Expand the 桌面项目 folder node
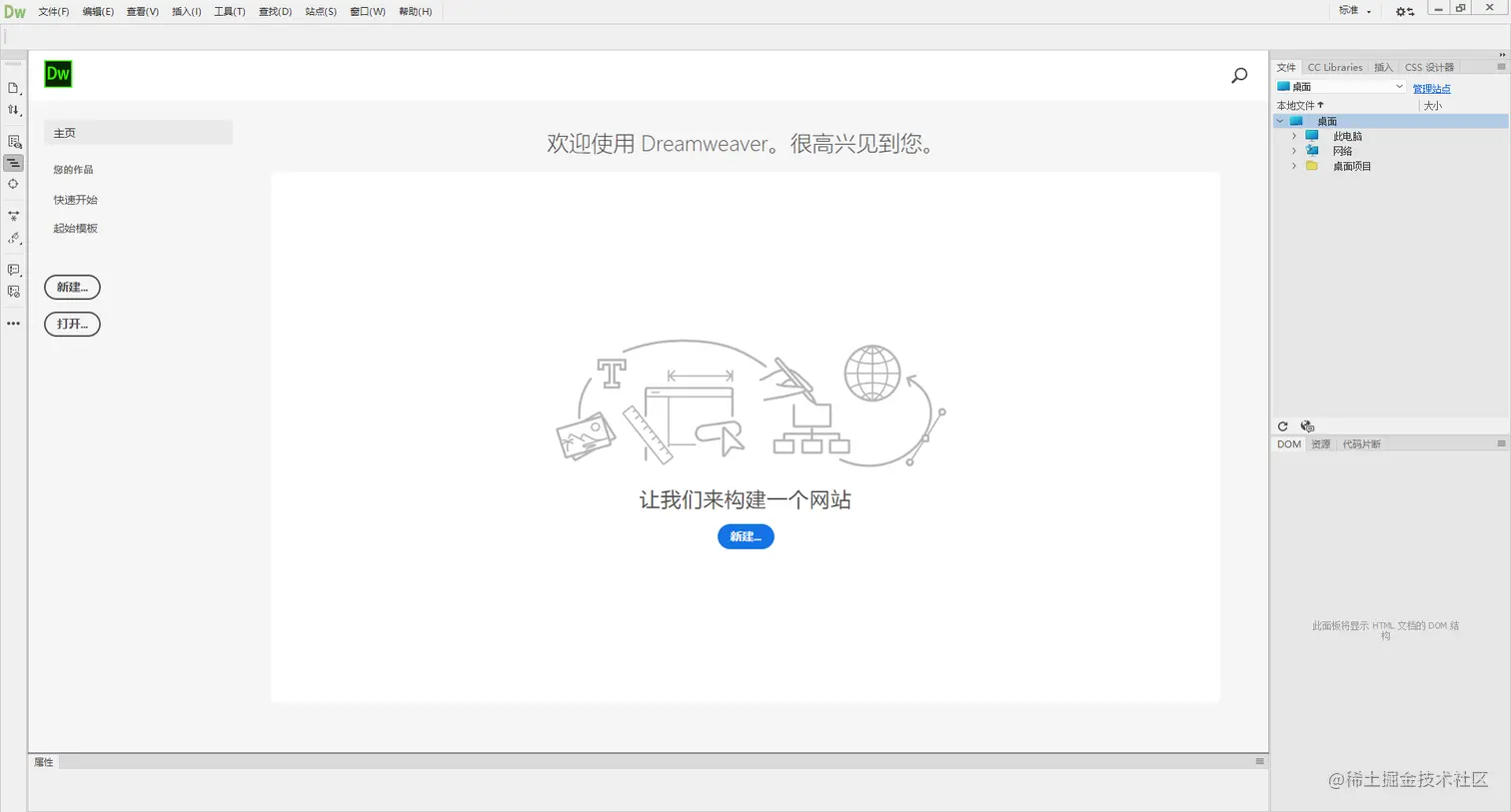This screenshot has width=1511, height=812. pos(1294,166)
